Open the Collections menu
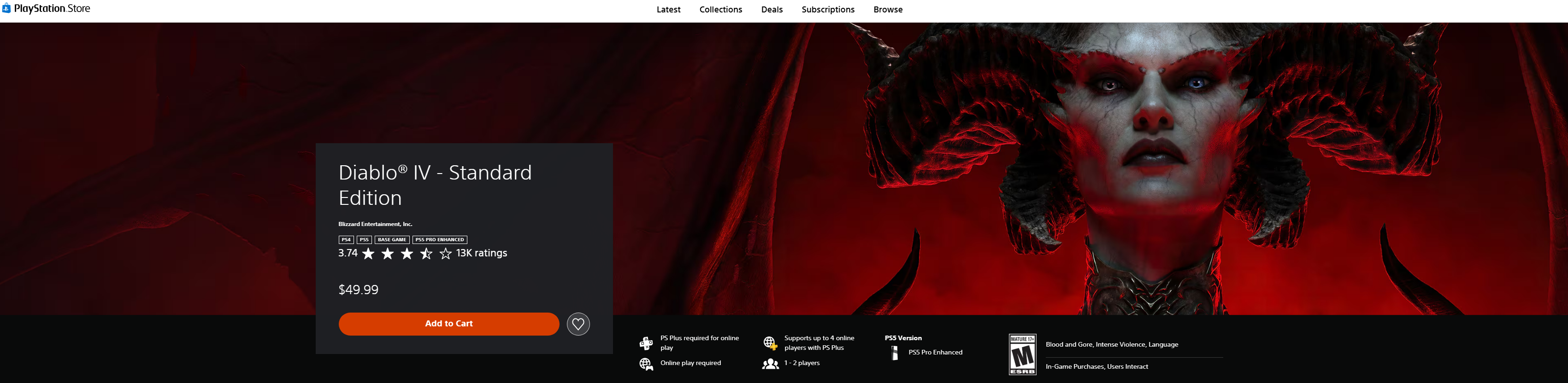This screenshot has width=1568, height=383. click(x=720, y=10)
